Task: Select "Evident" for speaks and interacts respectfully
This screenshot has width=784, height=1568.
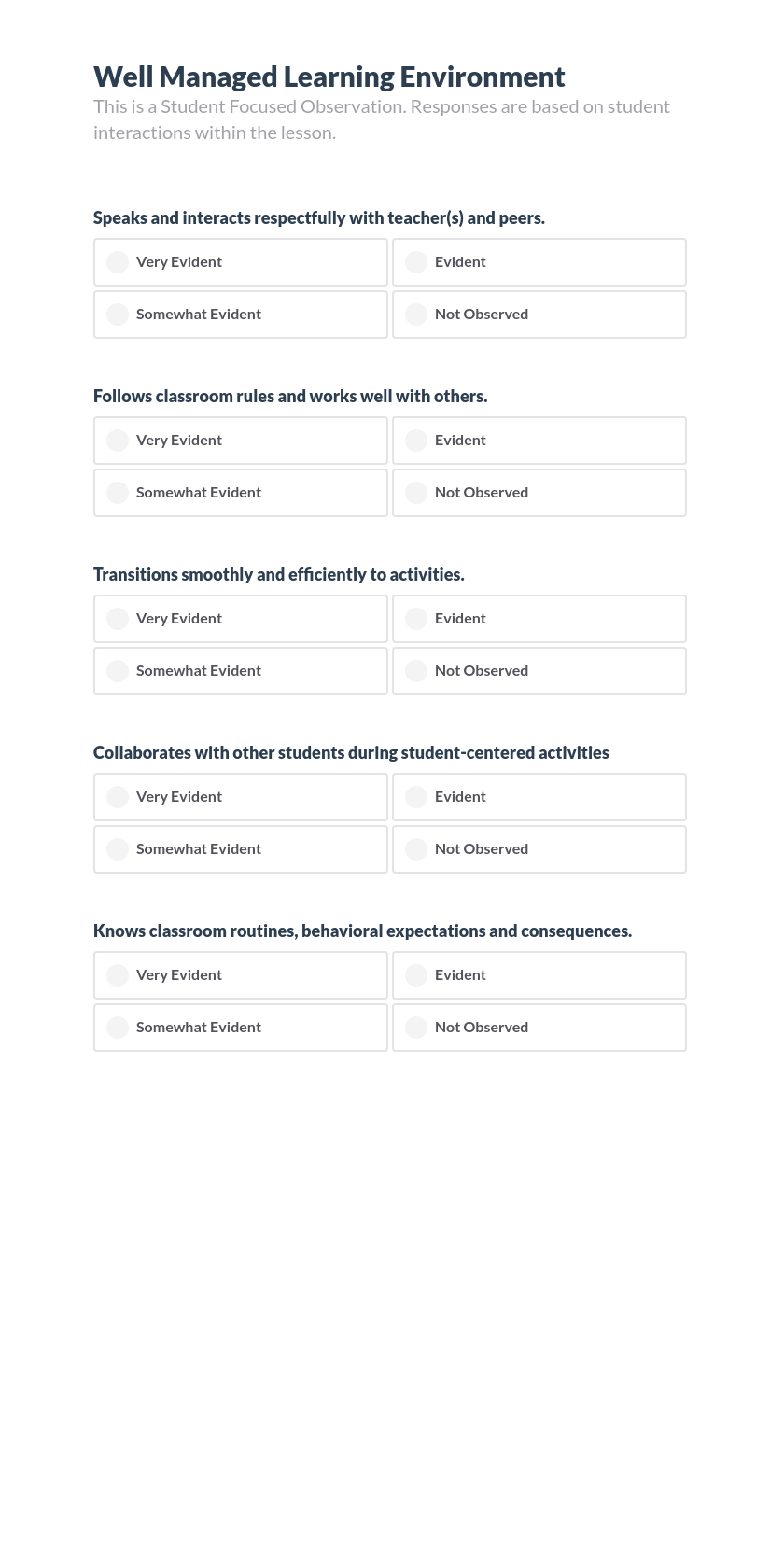Action: (x=539, y=262)
